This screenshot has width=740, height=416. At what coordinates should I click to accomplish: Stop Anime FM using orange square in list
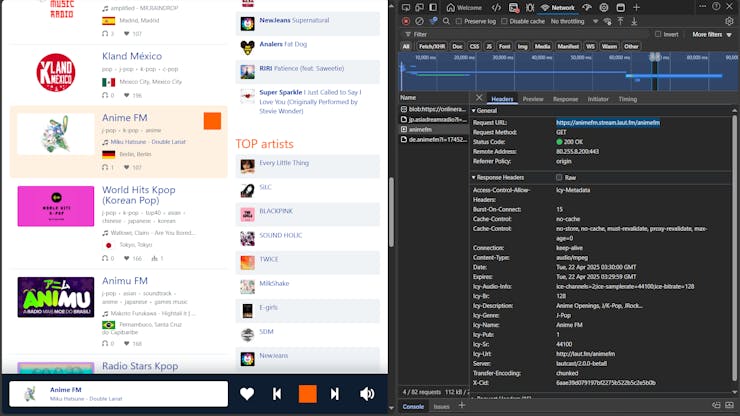(x=212, y=121)
